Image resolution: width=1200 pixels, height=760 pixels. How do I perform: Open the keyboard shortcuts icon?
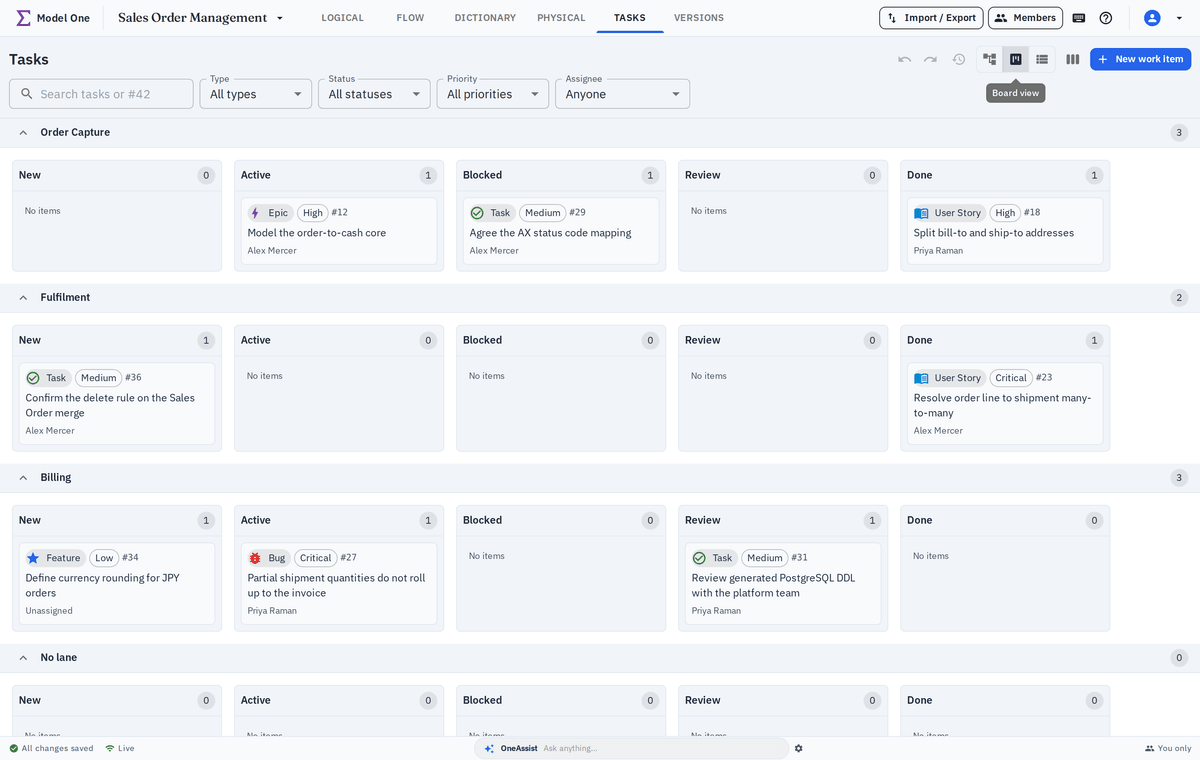coord(1079,18)
